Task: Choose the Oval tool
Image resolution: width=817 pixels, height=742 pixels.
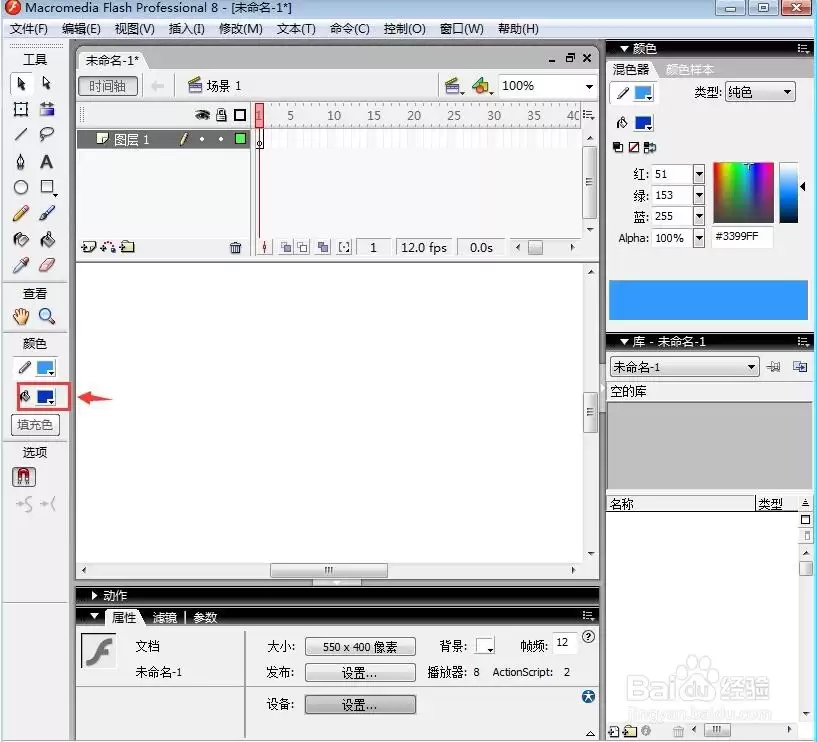Action: click(x=21, y=188)
